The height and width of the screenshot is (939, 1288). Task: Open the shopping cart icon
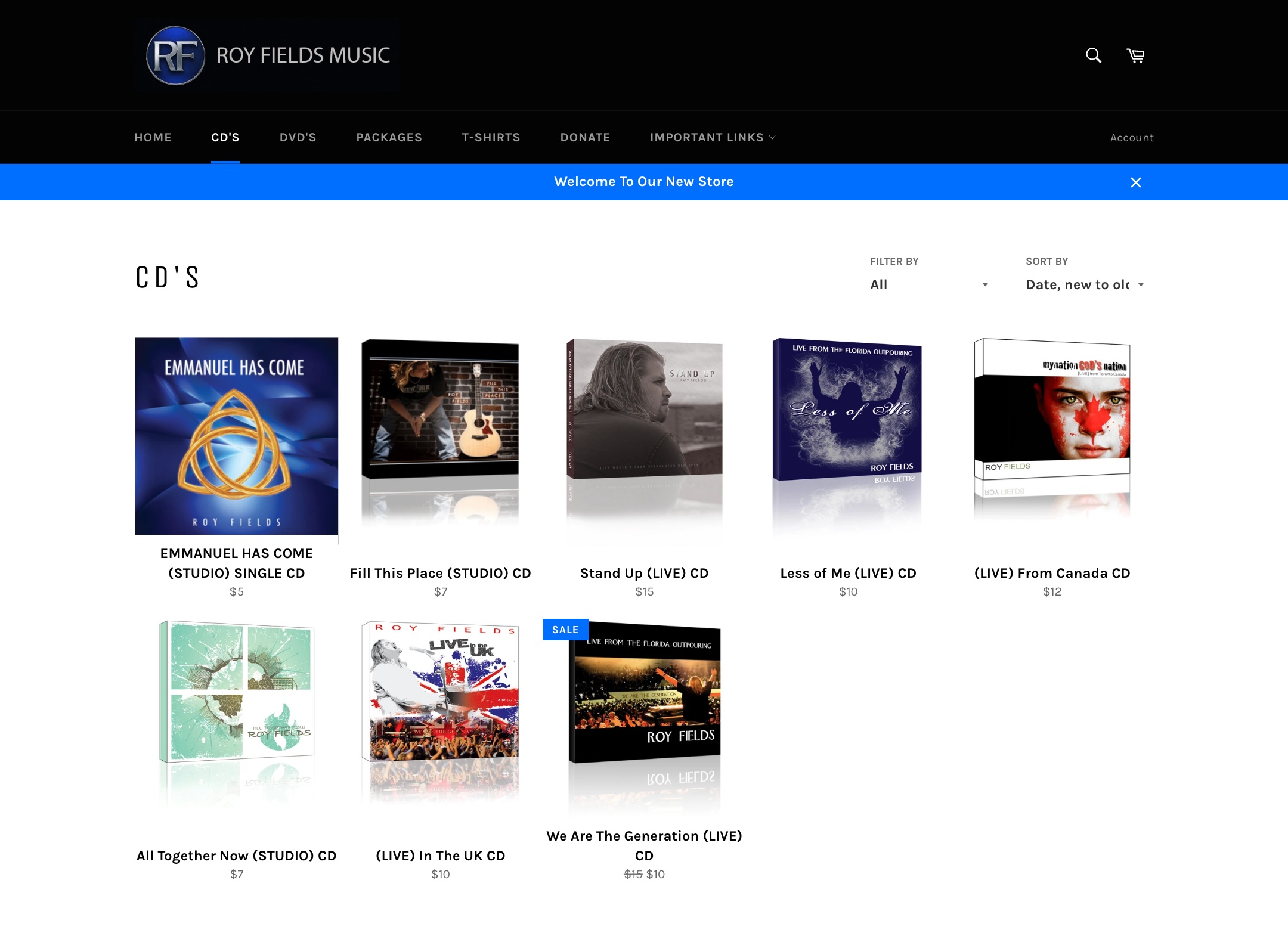pos(1135,55)
